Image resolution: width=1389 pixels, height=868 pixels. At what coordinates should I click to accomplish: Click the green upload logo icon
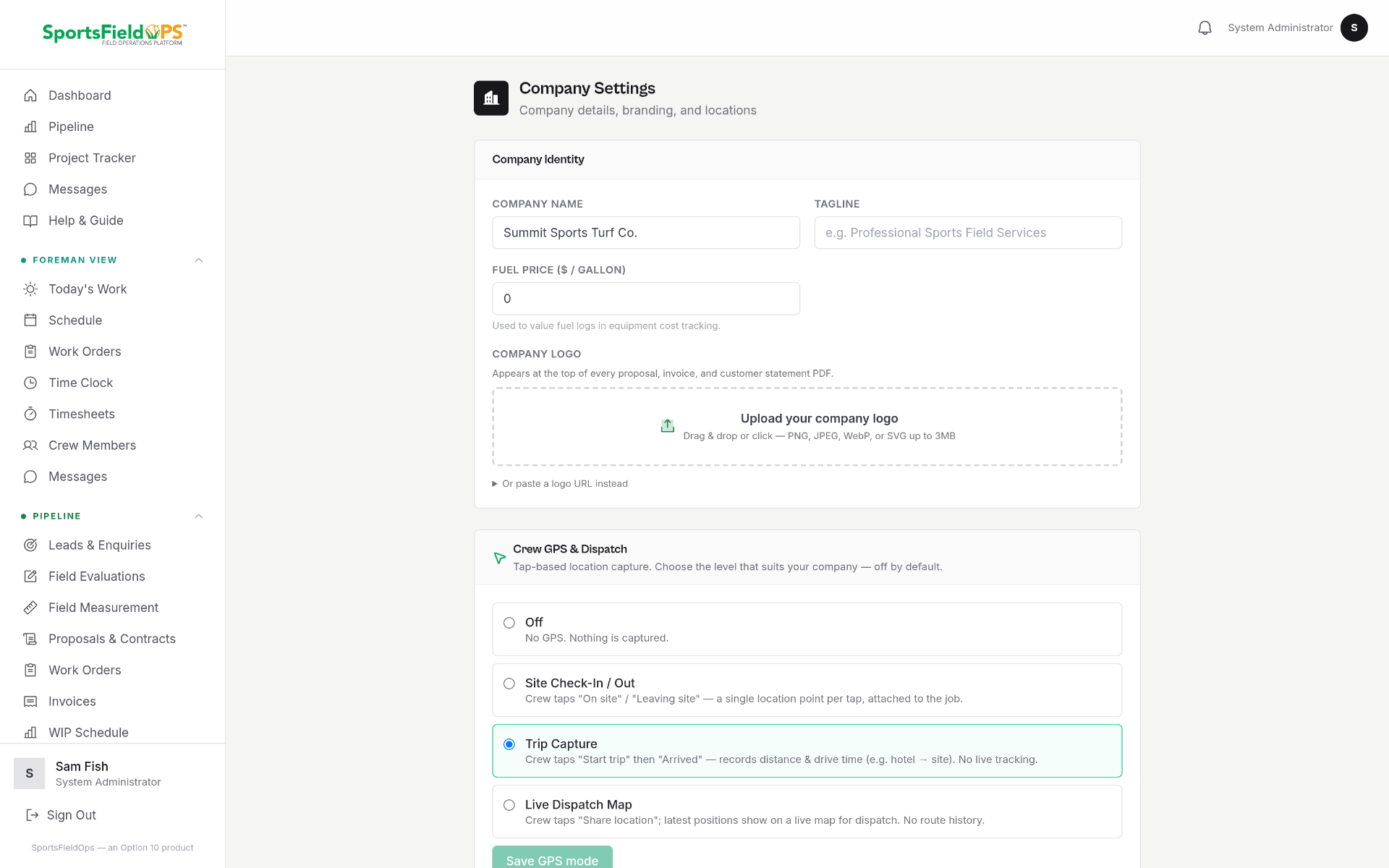click(x=668, y=426)
